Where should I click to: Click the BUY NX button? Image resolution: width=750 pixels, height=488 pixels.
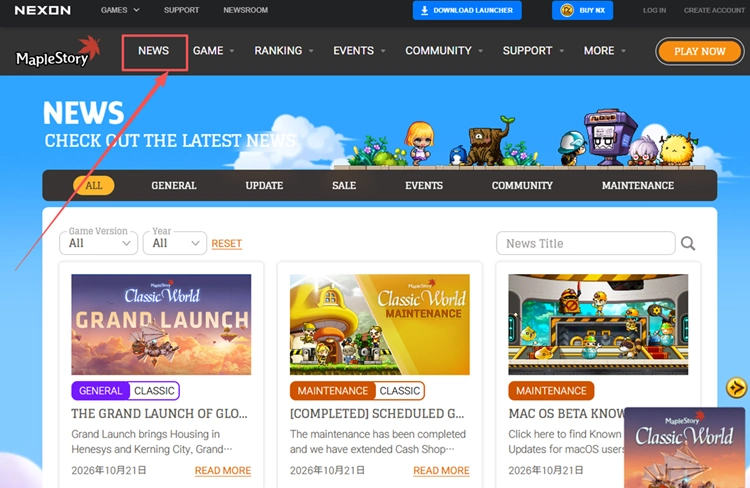(x=583, y=10)
